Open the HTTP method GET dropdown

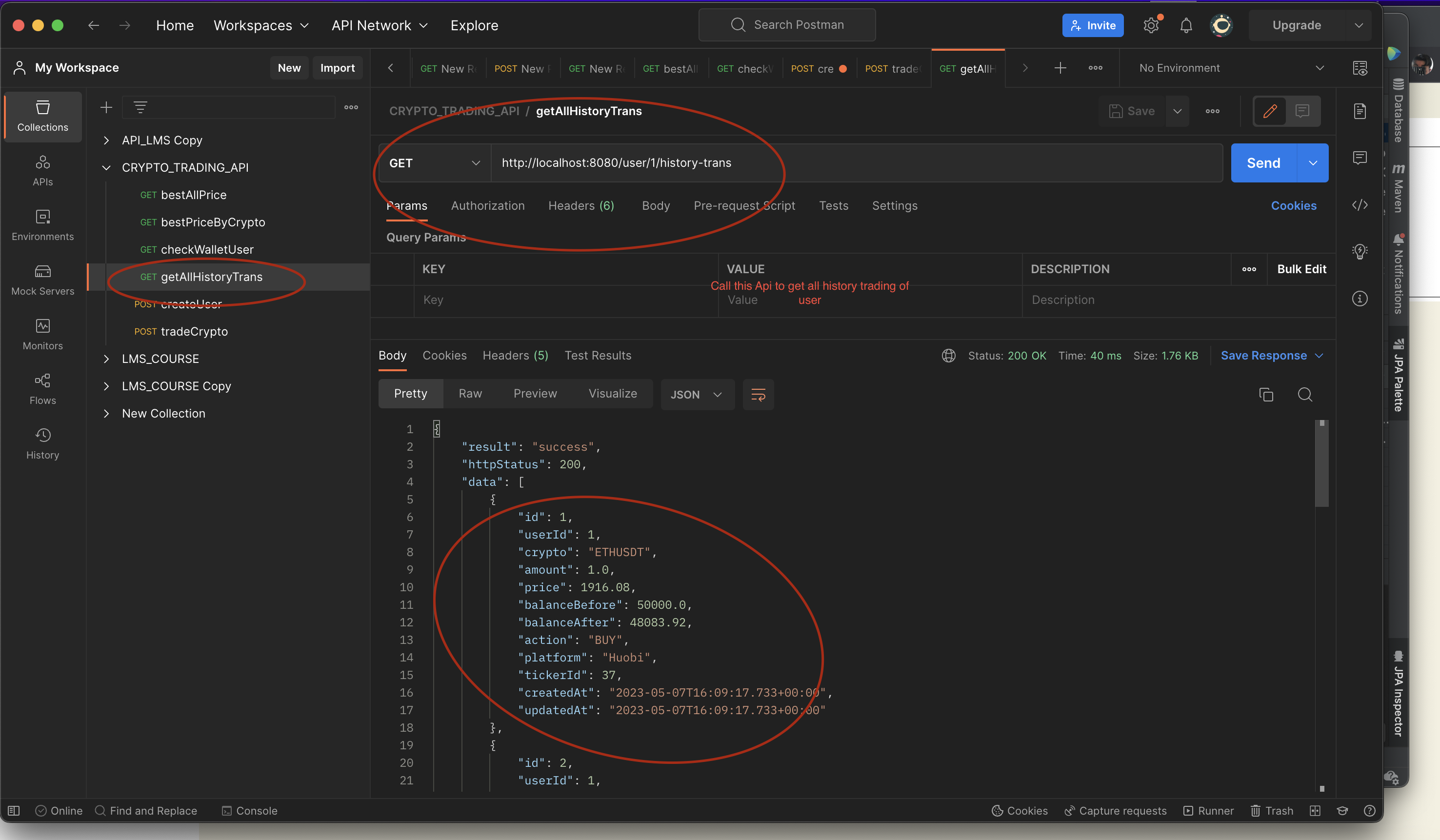click(x=434, y=163)
